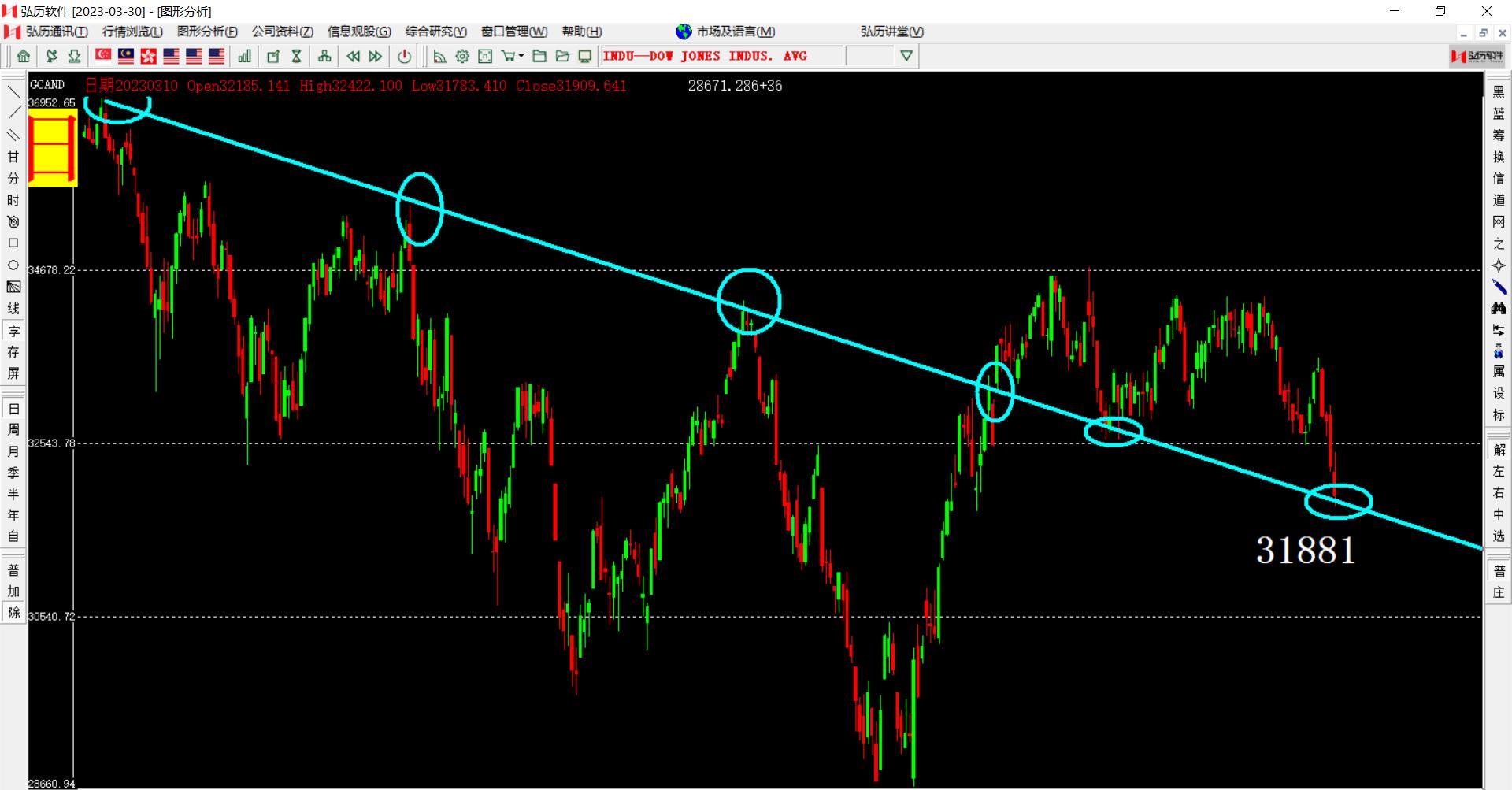Toggle the 除 button in left sidebar
Screen dimensions: 1512x790
click(x=13, y=613)
